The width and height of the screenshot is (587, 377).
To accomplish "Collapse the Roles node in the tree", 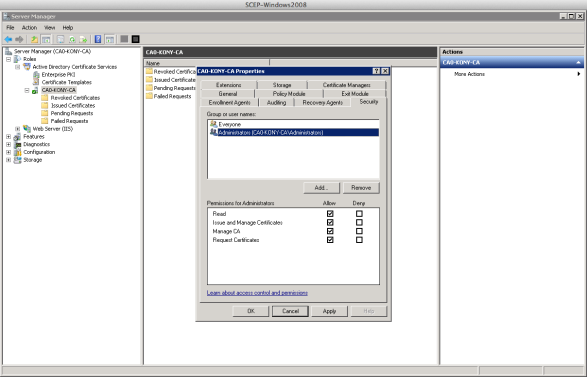I will click(8, 59).
